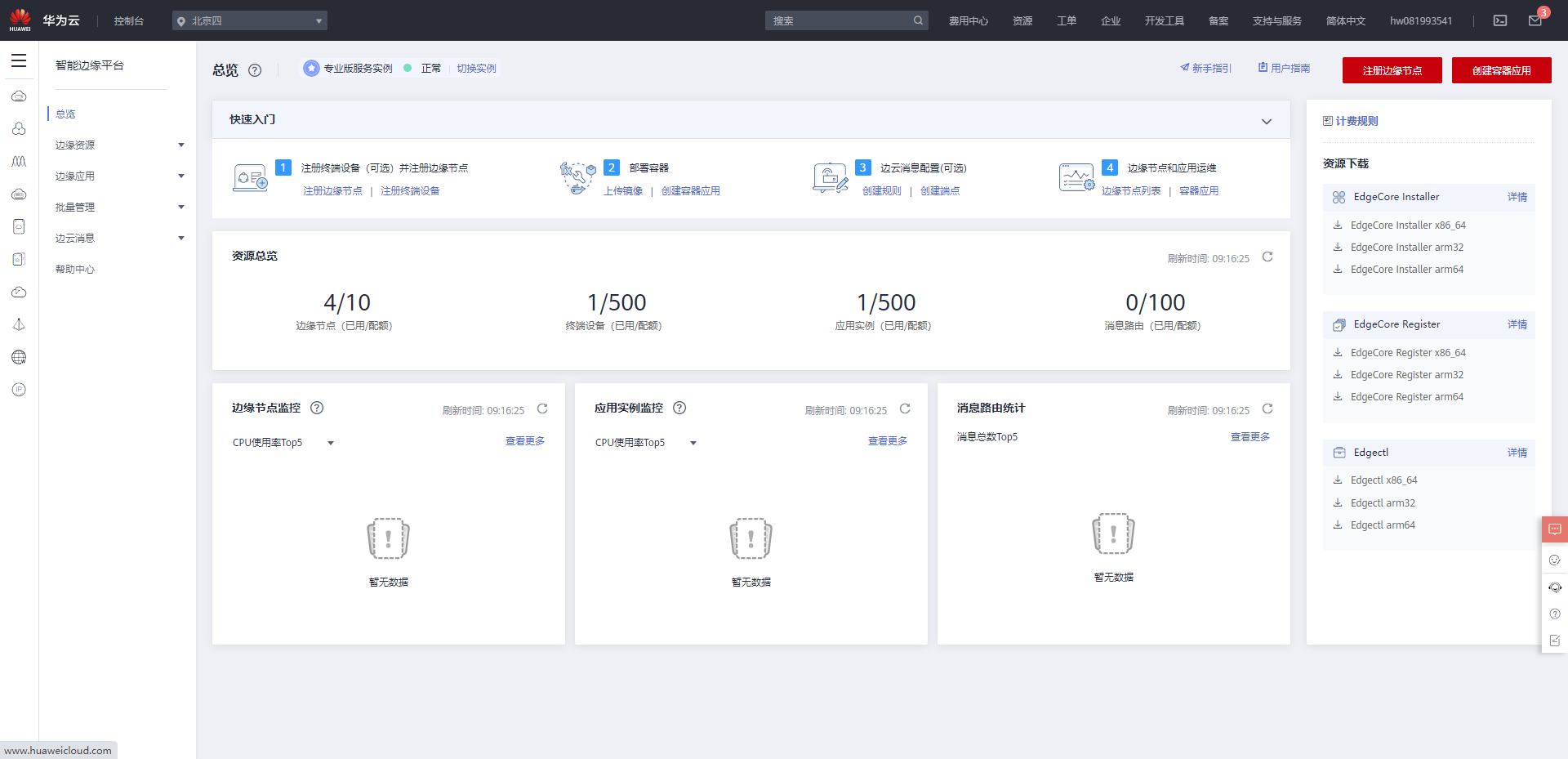
Task: Expand the 边缘资源 menu
Action: coord(119,145)
